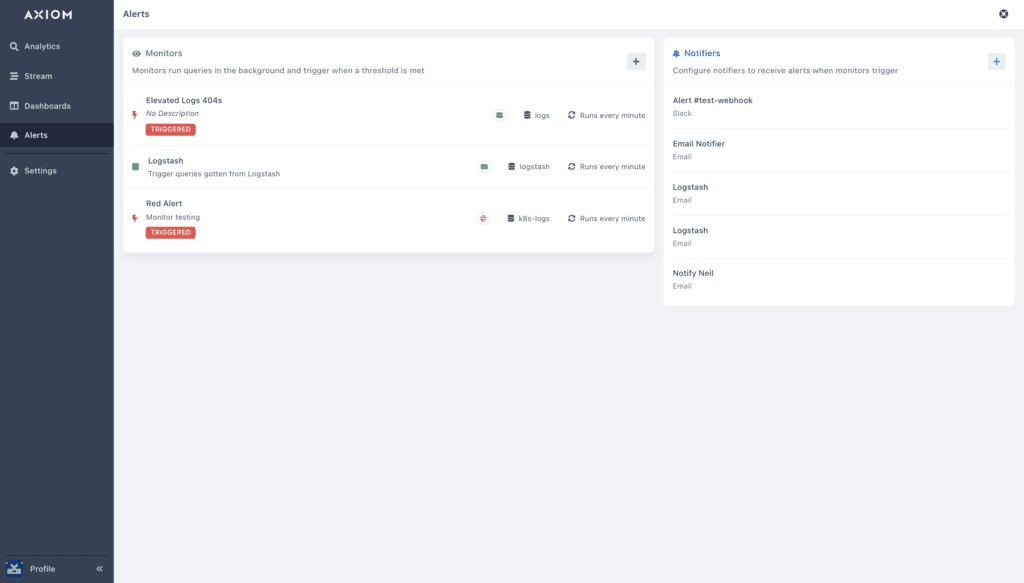Image resolution: width=1024 pixels, height=583 pixels.
Task: Click the green status indicator beside Logstash monitor
Action: (x=135, y=167)
